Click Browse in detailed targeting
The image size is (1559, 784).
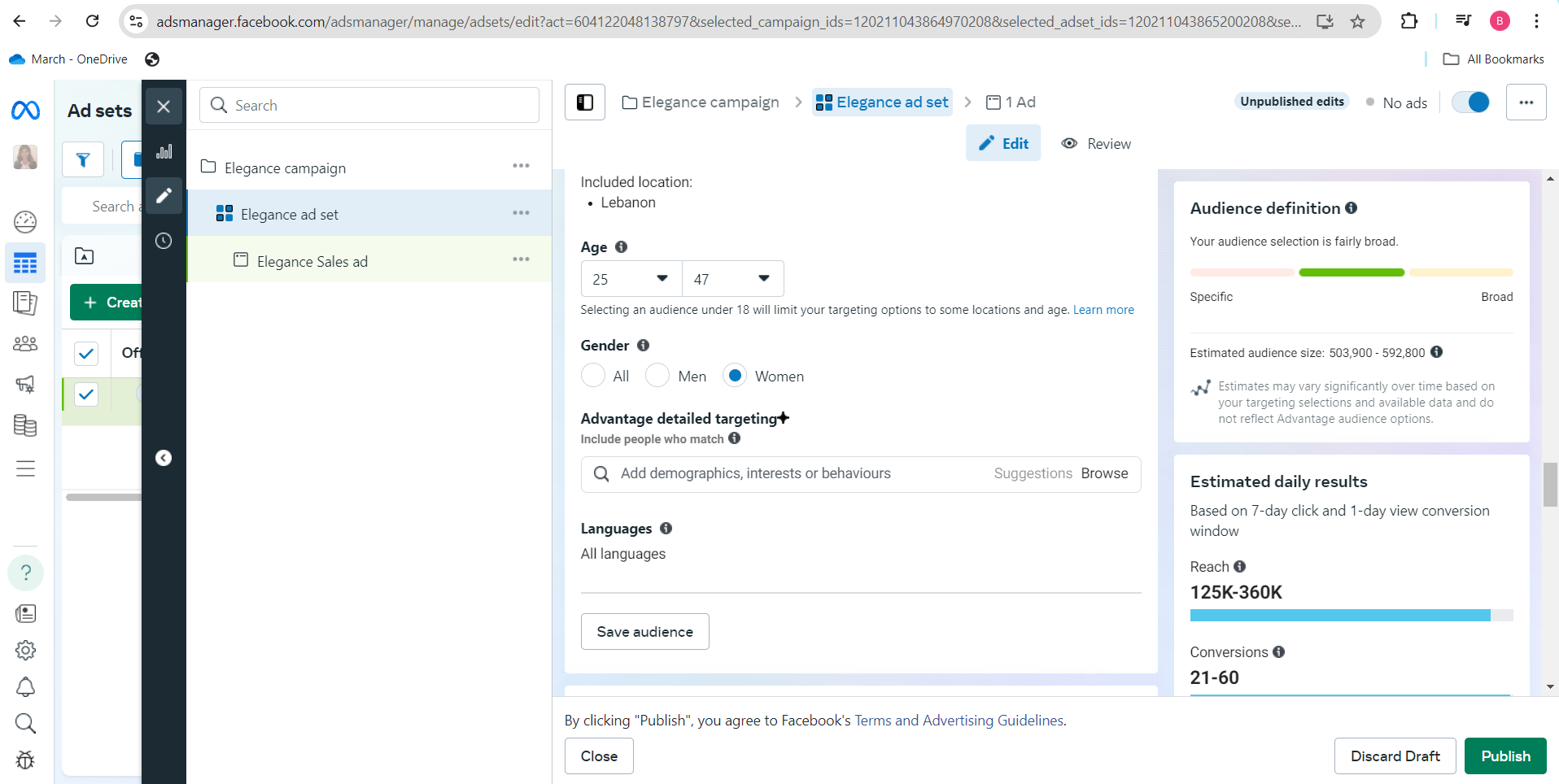1104,473
